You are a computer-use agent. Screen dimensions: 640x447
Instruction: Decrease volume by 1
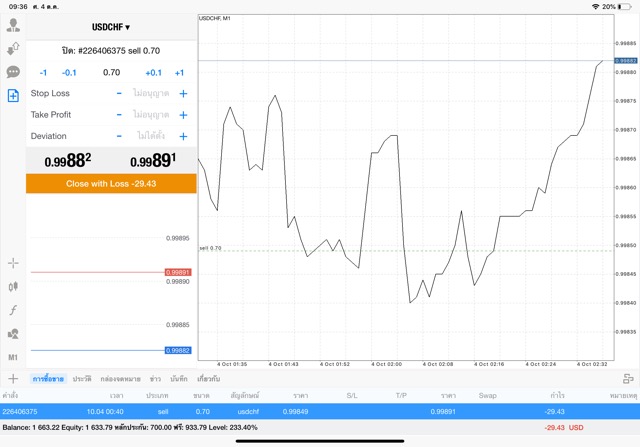tap(43, 73)
